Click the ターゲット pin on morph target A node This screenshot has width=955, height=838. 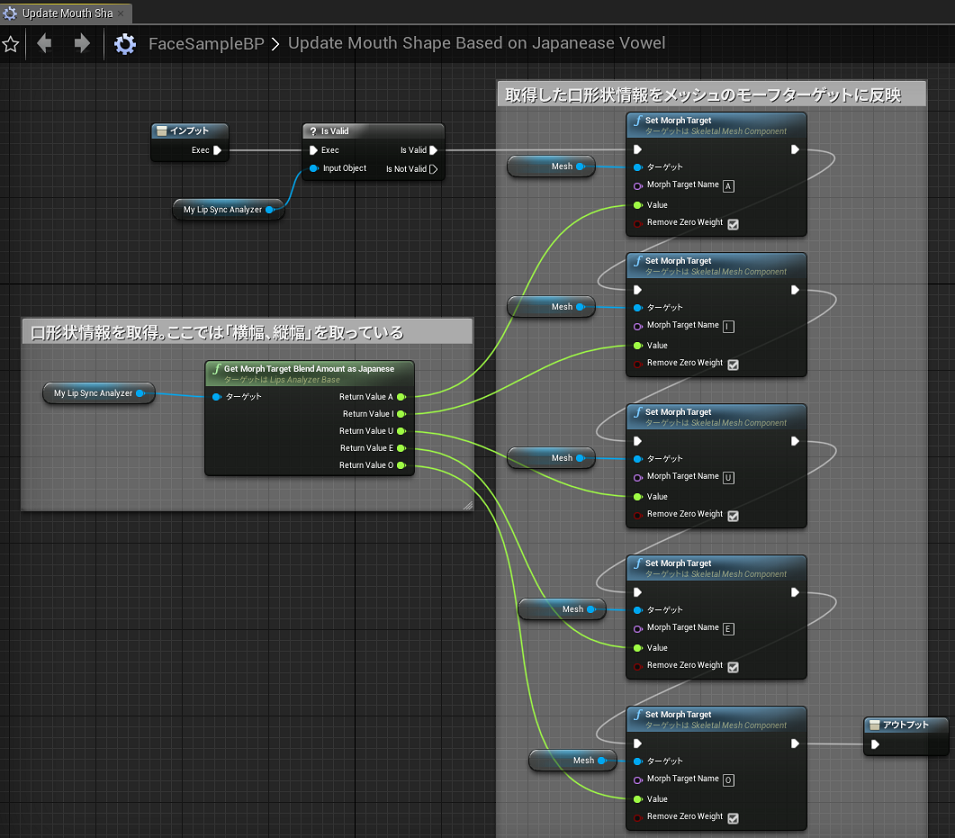[638, 167]
